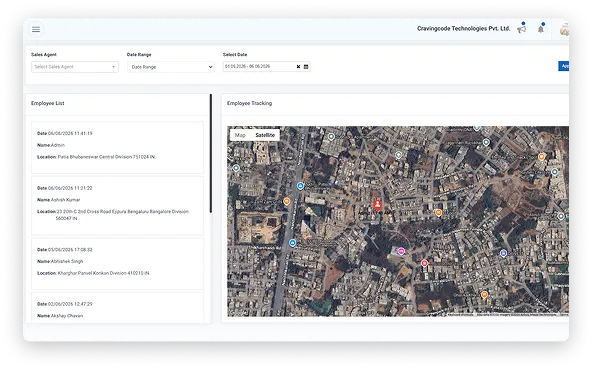Switch map view to Map
The image size is (592, 369).
coord(240,135)
